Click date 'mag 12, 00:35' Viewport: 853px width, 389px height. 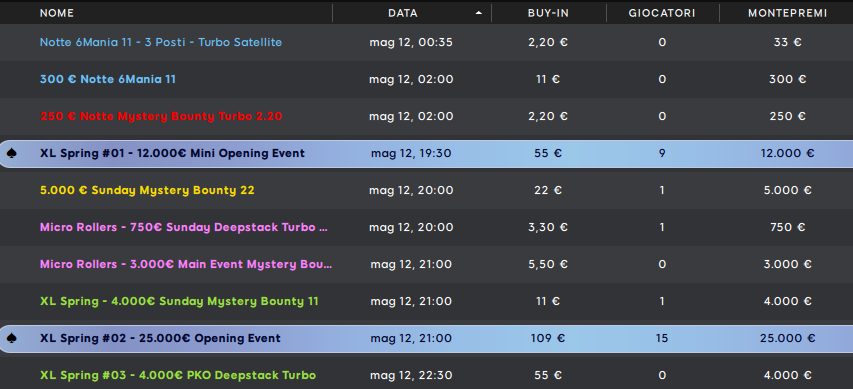pyautogui.click(x=411, y=42)
